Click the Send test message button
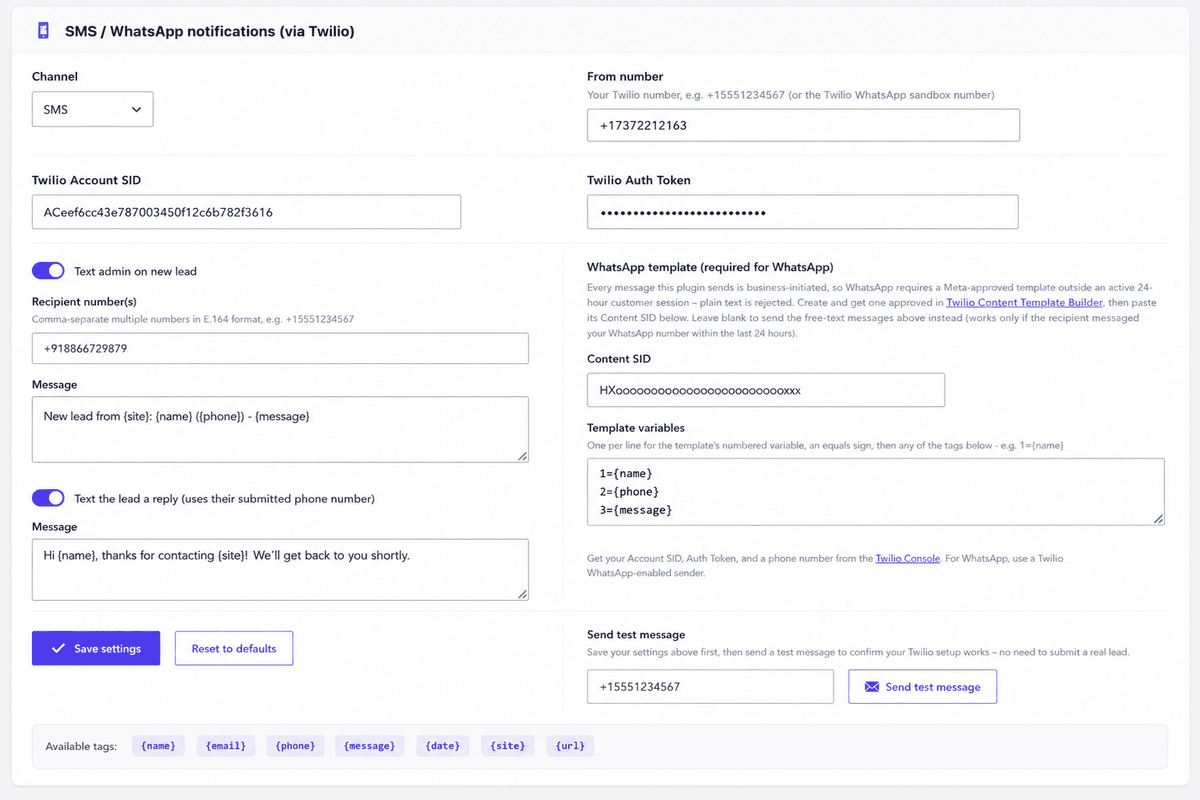Image resolution: width=1200 pixels, height=800 pixels. coord(923,687)
